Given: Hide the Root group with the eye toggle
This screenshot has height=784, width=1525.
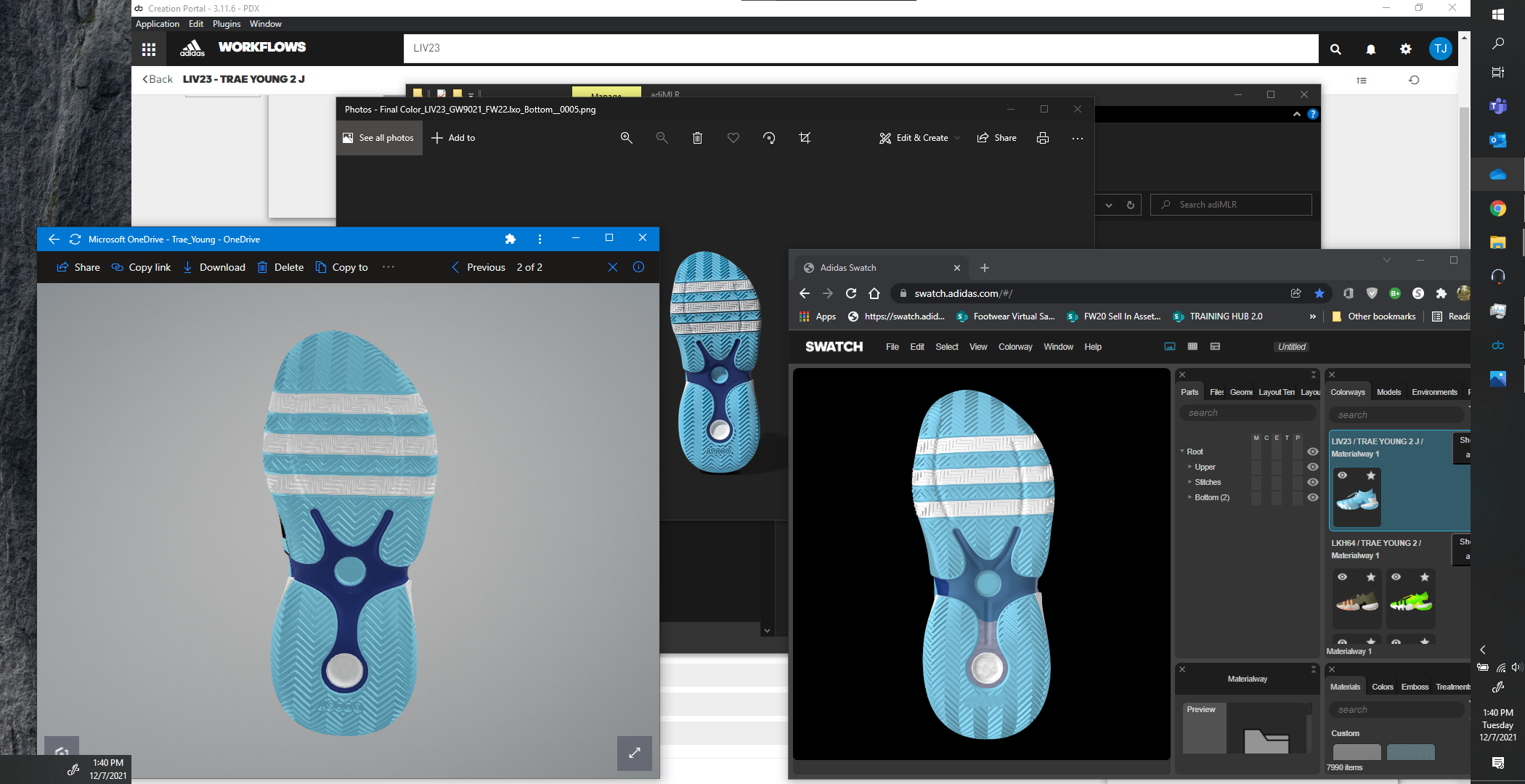Looking at the screenshot, I should click(1313, 451).
